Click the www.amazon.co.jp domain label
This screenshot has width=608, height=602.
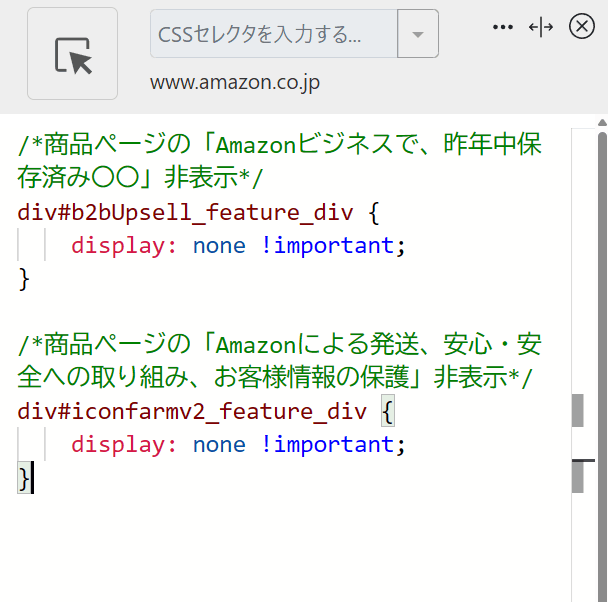click(x=235, y=82)
